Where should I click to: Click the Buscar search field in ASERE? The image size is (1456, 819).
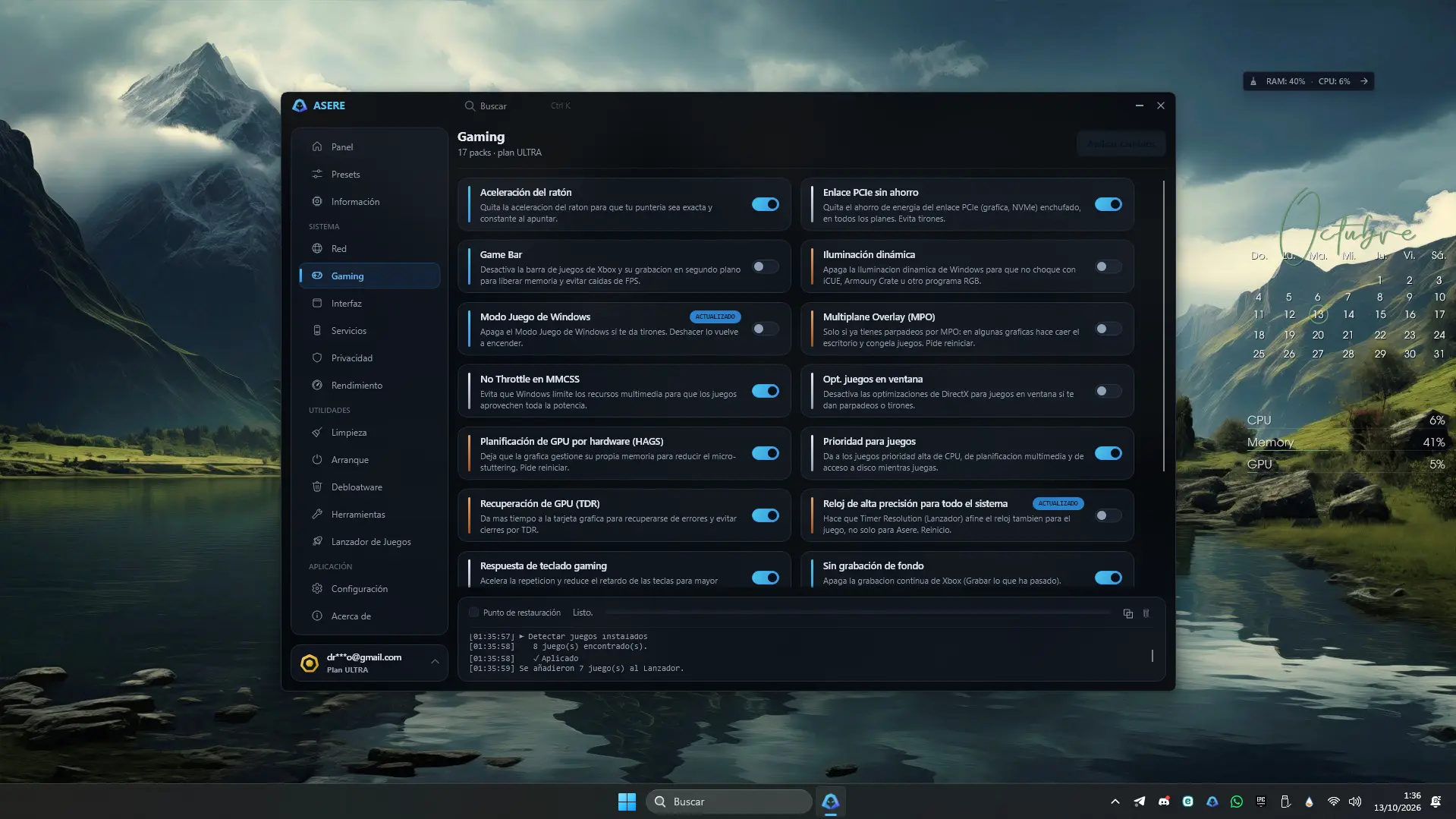point(519,106)
